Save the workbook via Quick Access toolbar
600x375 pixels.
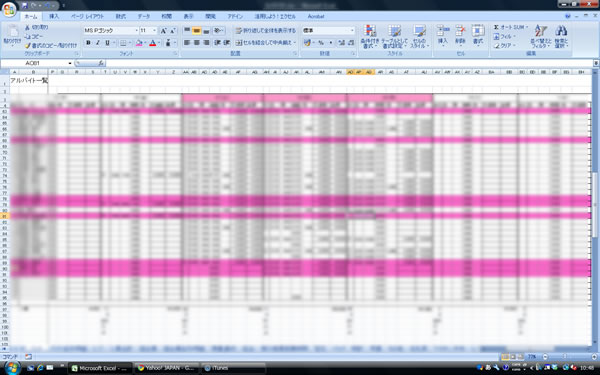point(25,6)
